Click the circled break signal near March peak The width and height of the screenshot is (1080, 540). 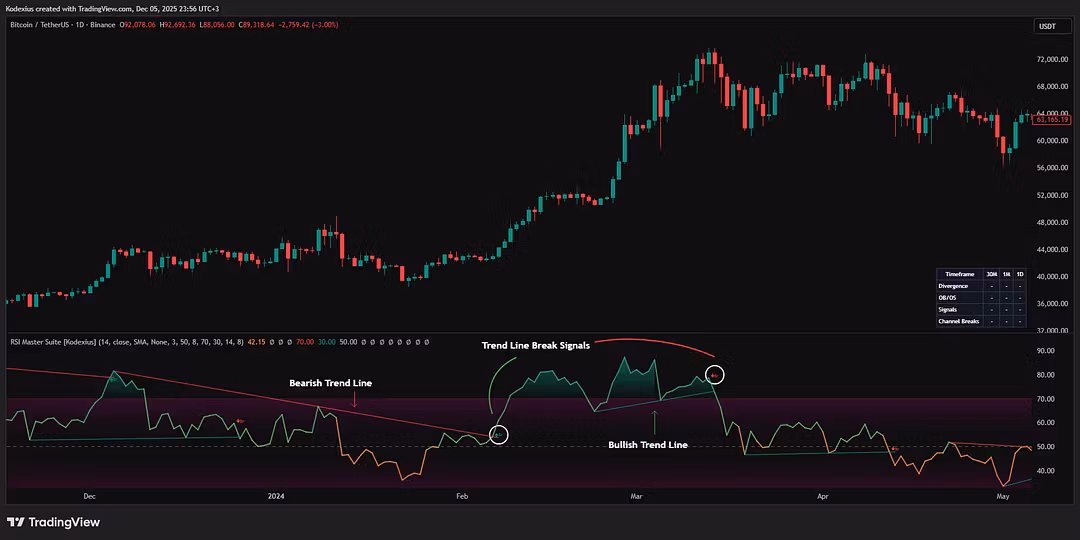[x=714, y=375]
